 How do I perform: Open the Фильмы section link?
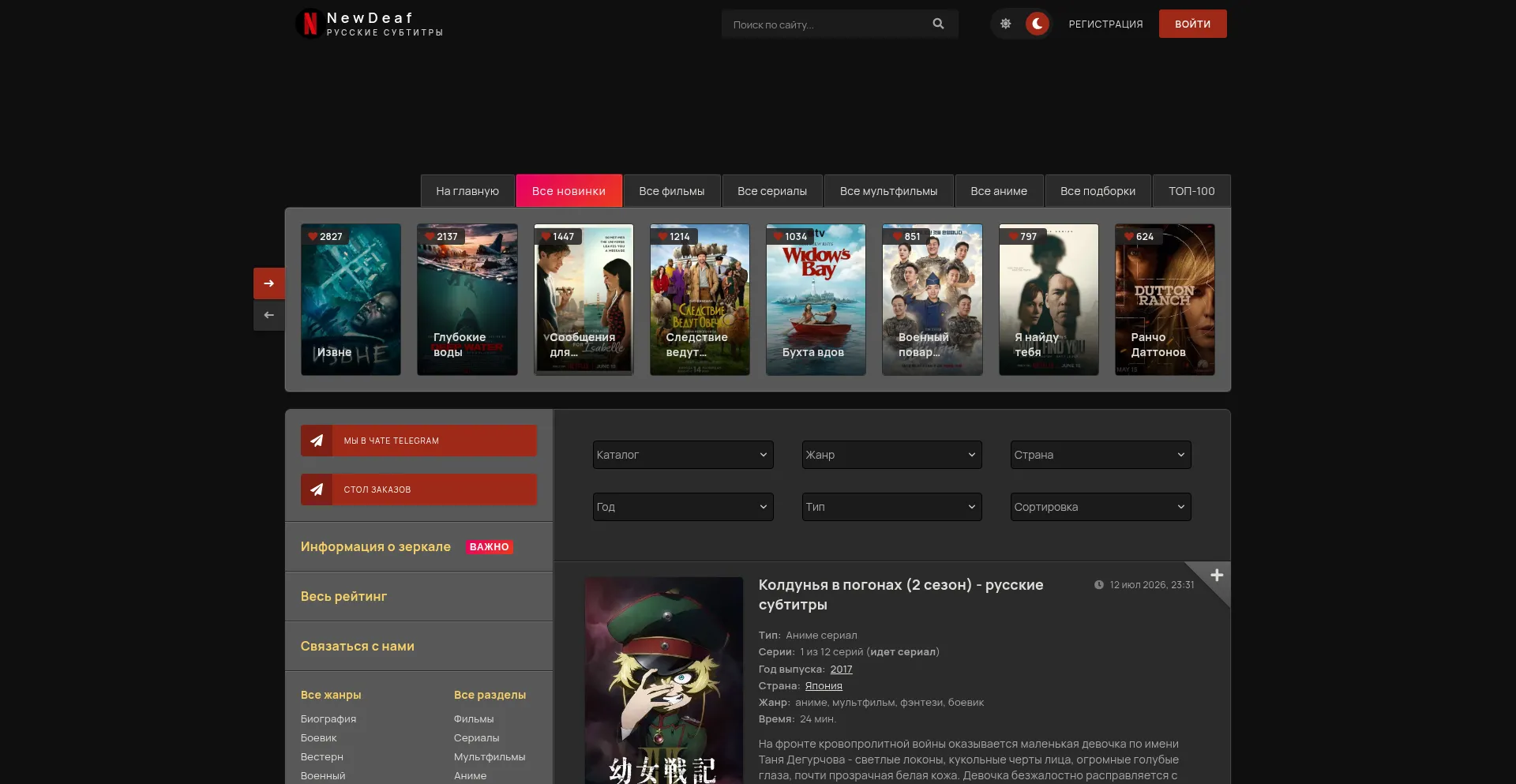pyautogui.click(x=474, y=718)
